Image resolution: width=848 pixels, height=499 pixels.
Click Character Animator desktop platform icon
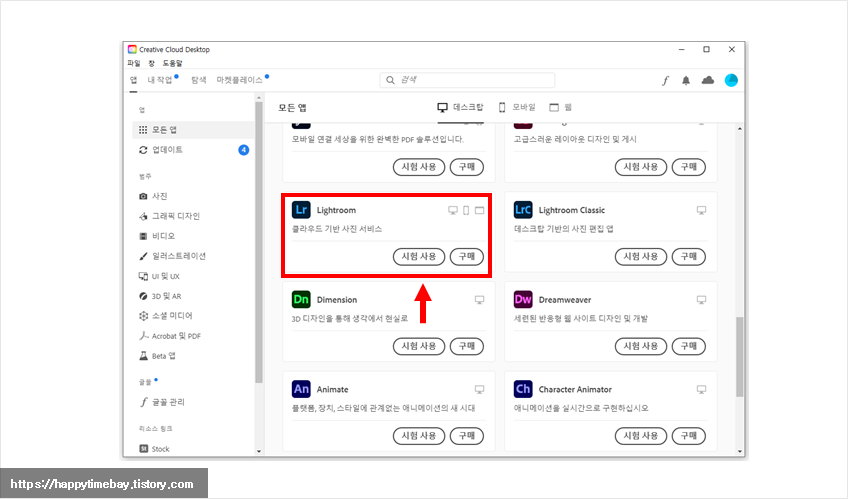click(x=701, y=390)
